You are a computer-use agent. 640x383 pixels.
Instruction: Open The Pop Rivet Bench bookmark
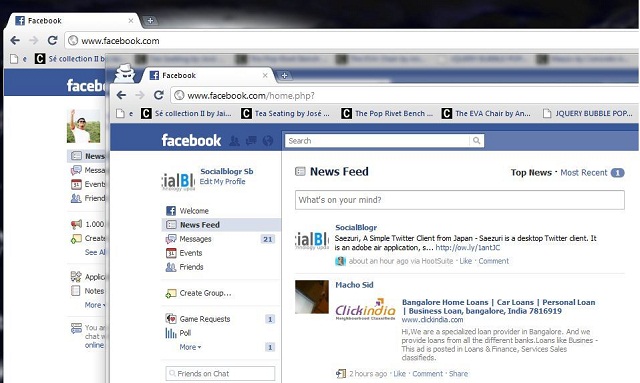coord(387,114)
